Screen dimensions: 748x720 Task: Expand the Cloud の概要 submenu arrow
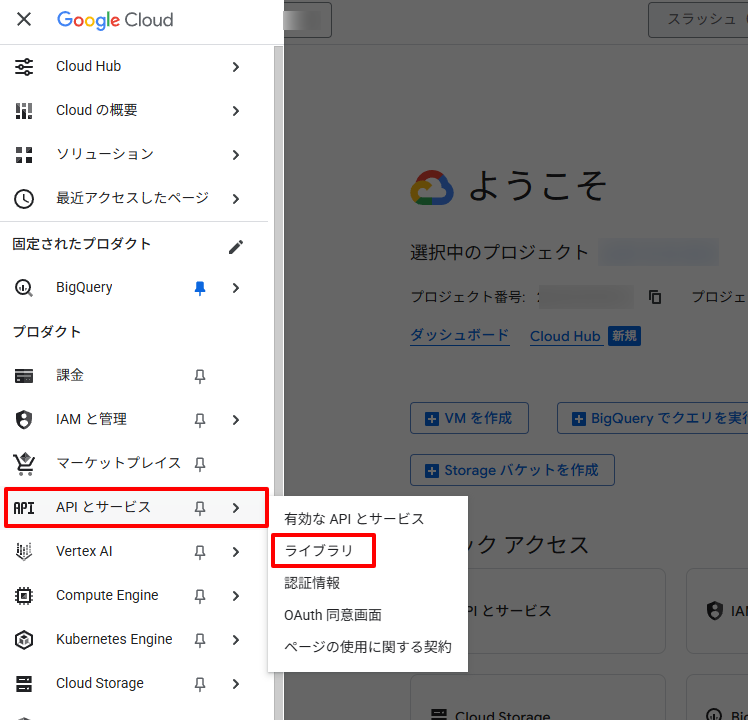[236, 111]
